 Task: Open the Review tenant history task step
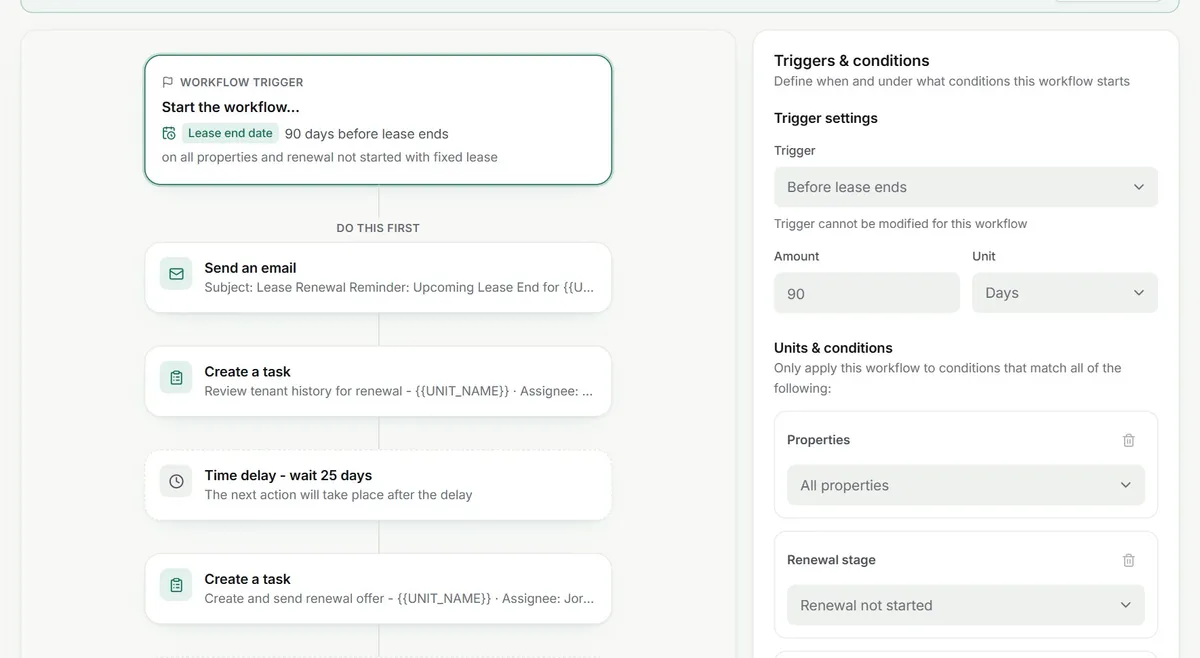378,381
